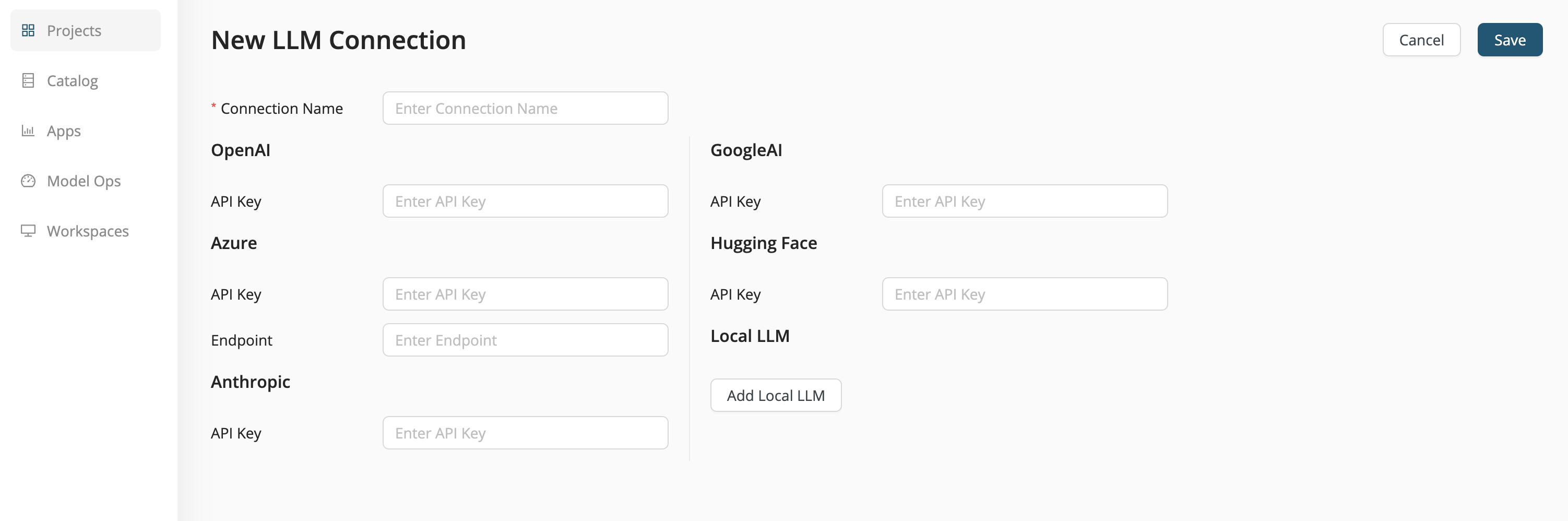
Task: Click the Add Local LLM button
Action: point(776,396)
